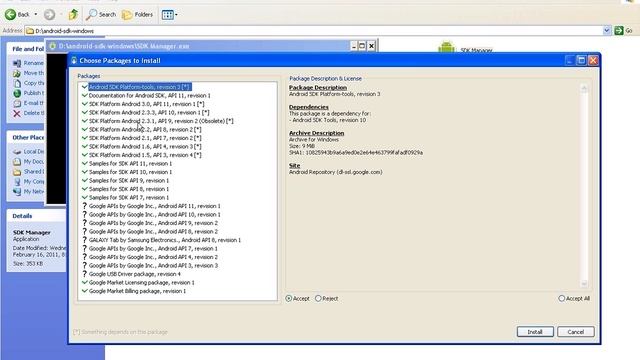Viewport: 640px width, 360px height.
Task: Open My Network Places icon
Action: 17,191
